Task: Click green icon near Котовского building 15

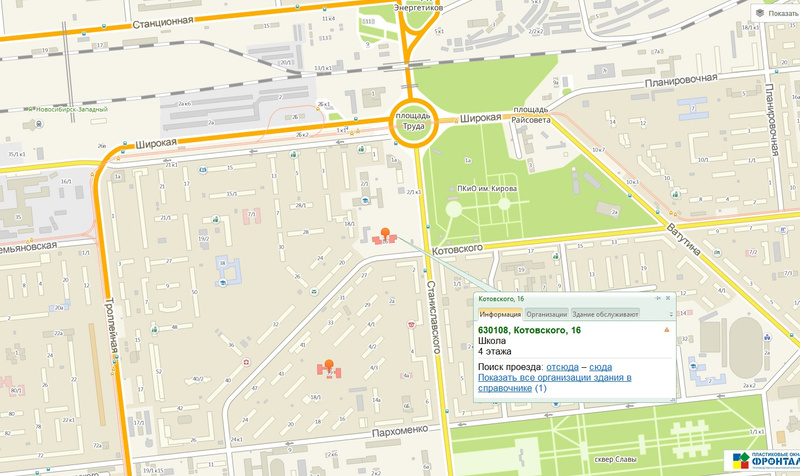Action: pos(556,257)
